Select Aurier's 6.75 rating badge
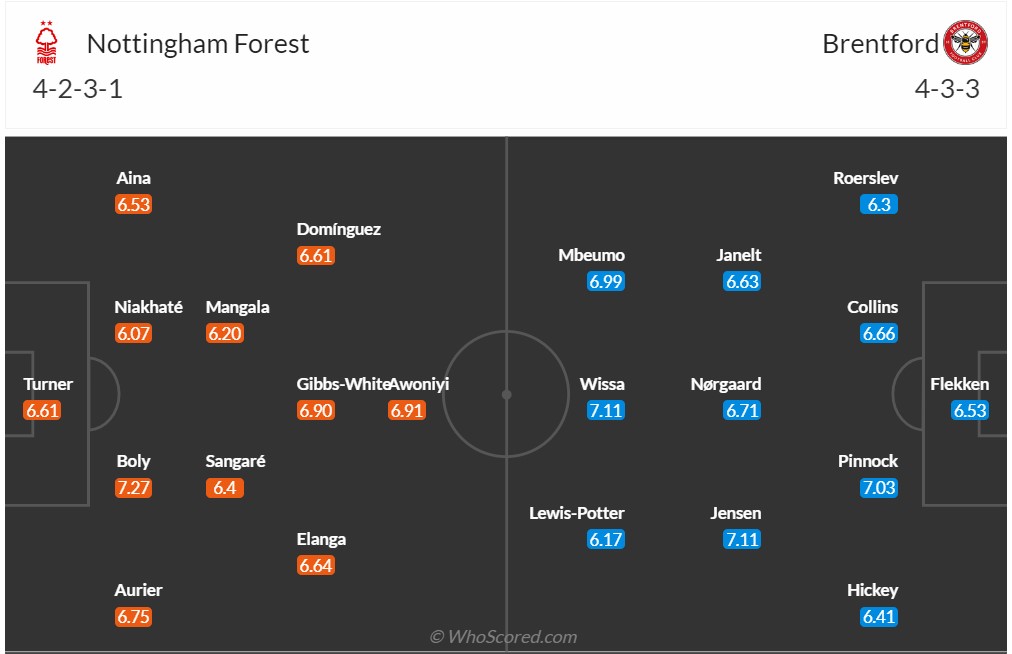This screenshot has width=1012, height=654. coord(133,617)
